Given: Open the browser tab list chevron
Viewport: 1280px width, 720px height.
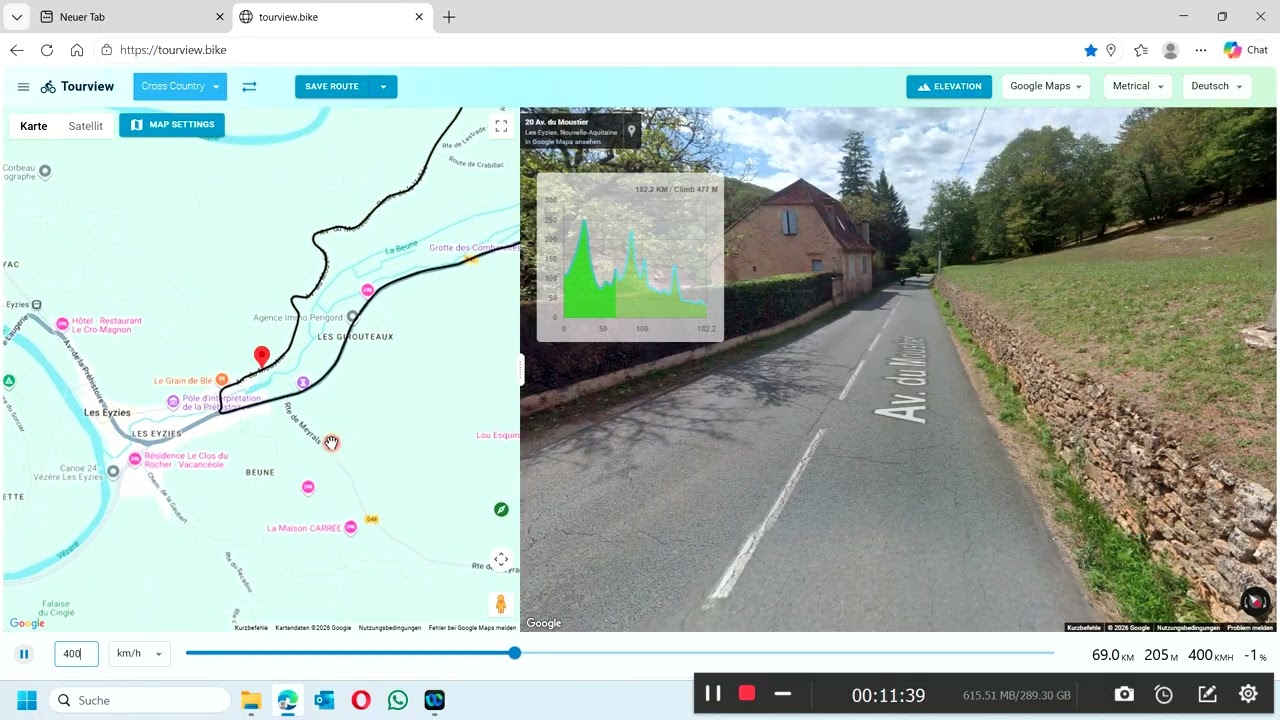Looking at the screenshot, I should [16, 17].
